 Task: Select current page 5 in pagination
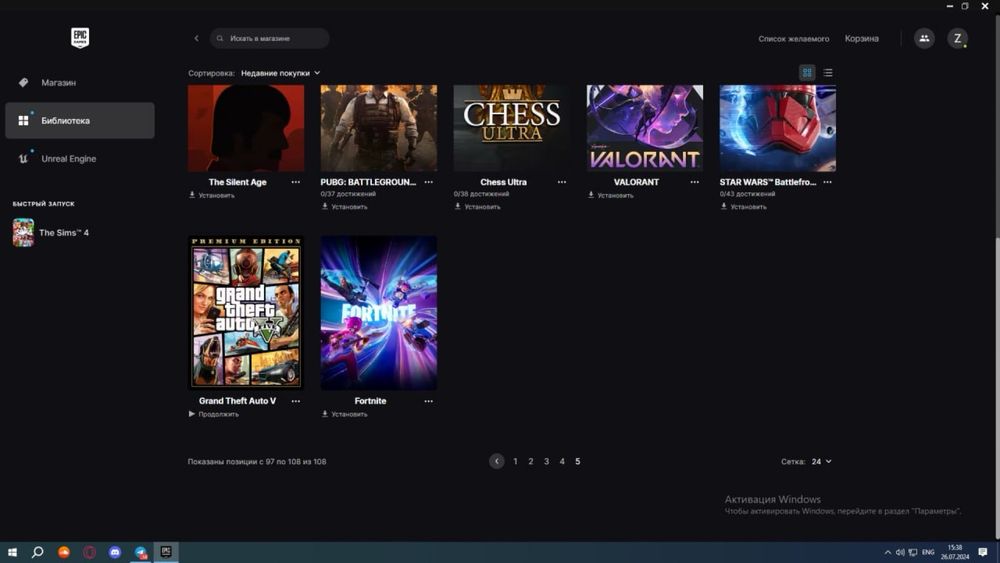click(578, 462)
